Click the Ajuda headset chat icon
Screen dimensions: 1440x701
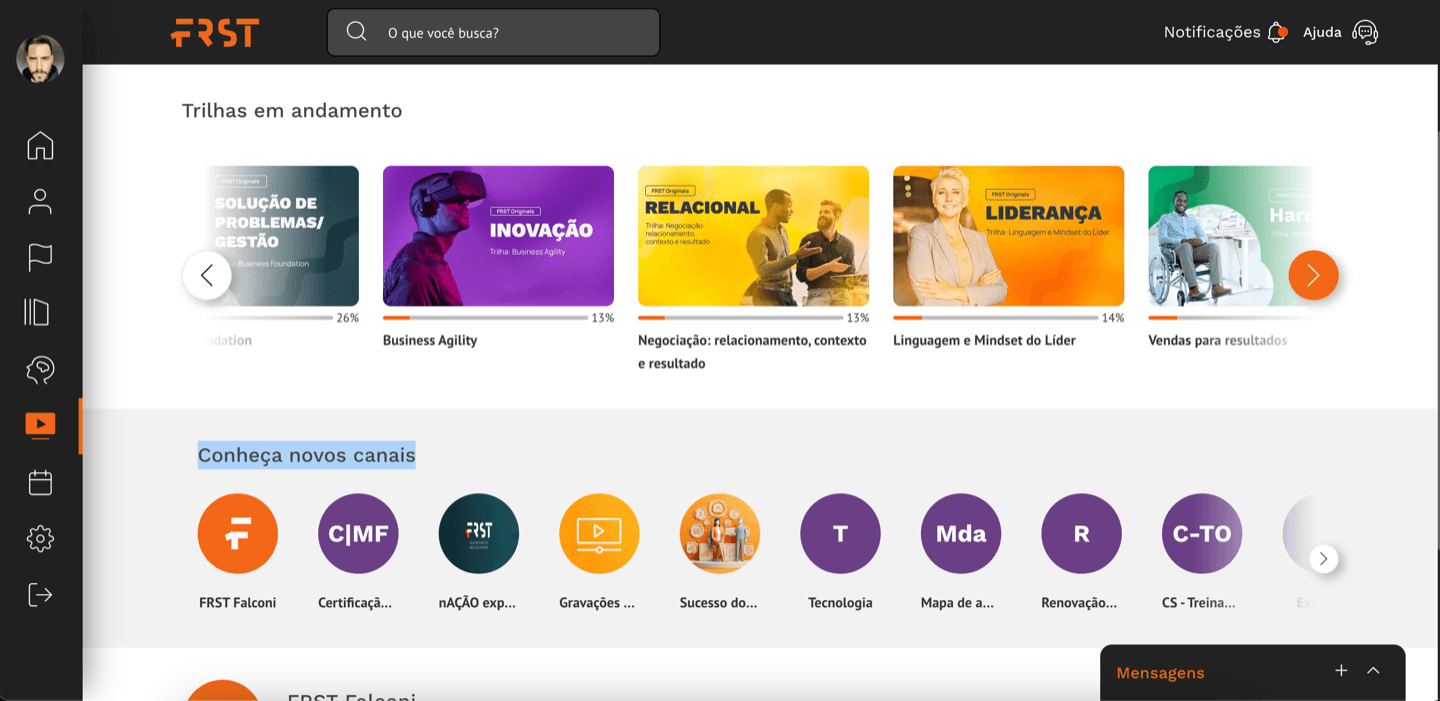tap(1365, 32)
